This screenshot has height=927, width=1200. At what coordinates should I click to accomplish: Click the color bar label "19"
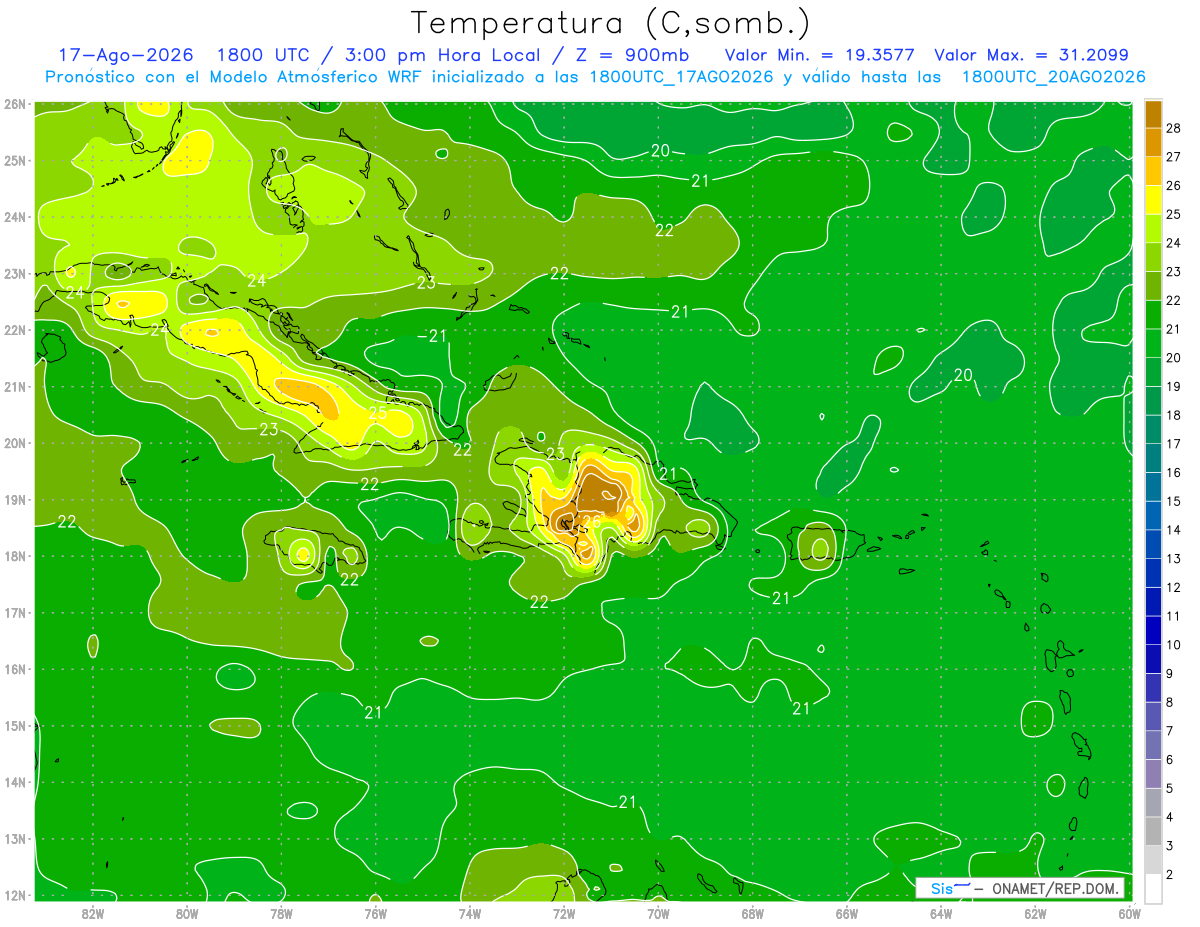[1174, 386]
